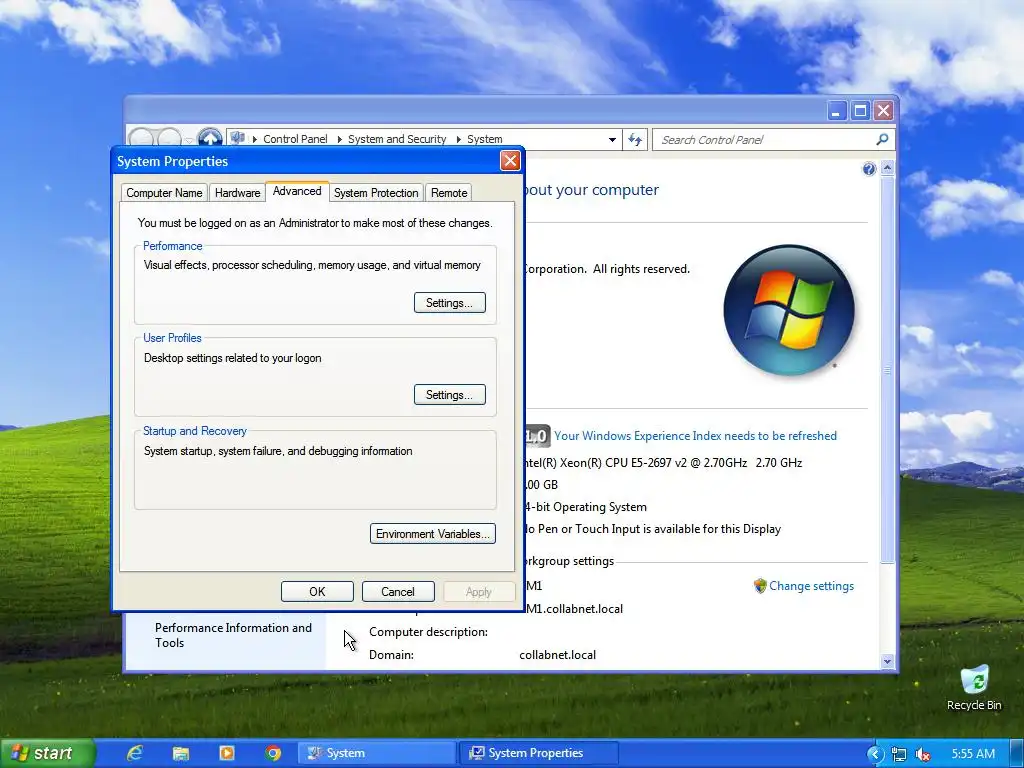Open the Computer Name tab
This screenshot has width=1024, height=768.
tap(164, 193)
